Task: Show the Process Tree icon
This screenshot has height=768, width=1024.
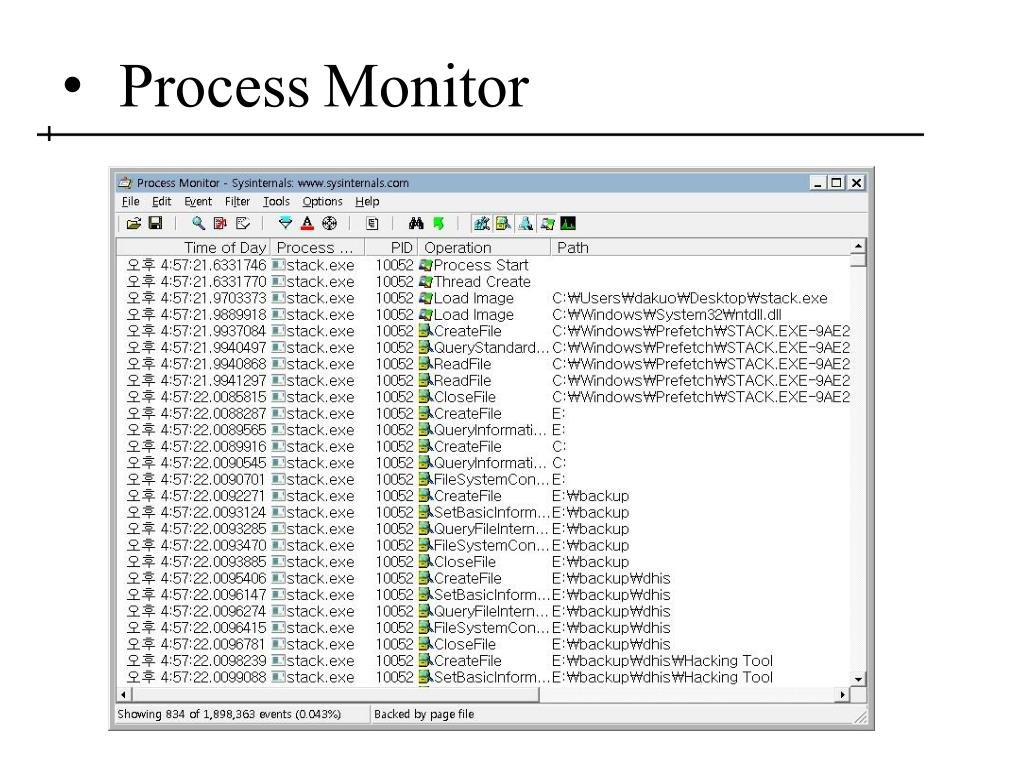Action: tap(372, 224)
